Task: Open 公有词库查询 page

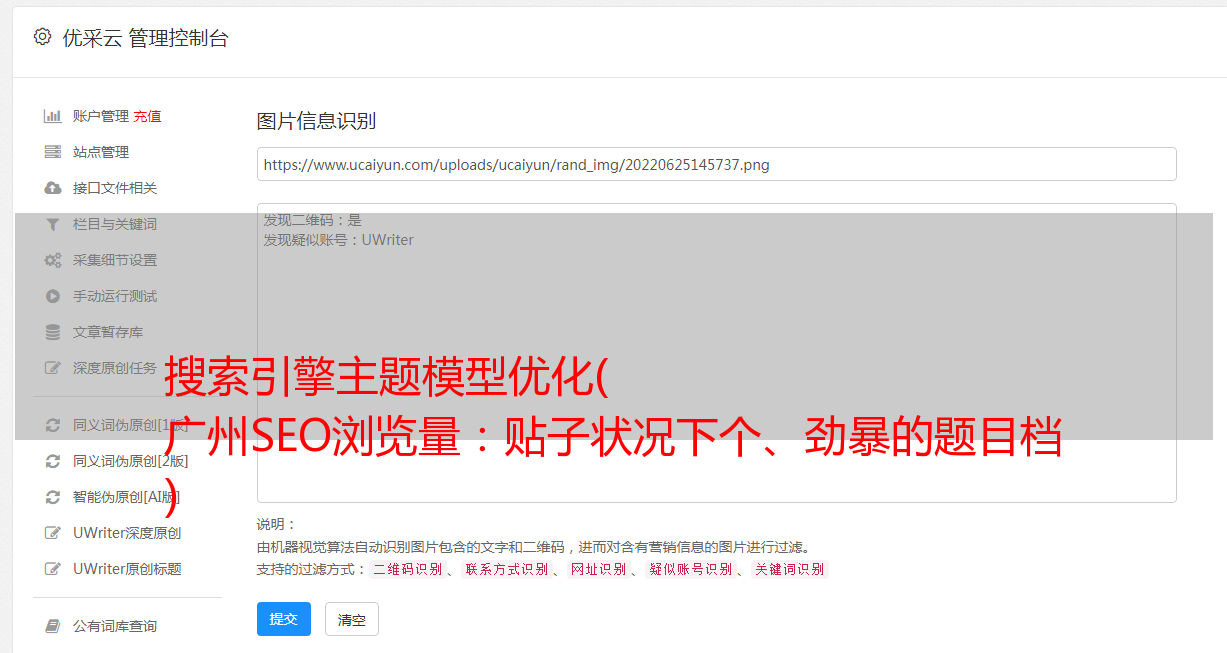Action: (x=115, y=626)
